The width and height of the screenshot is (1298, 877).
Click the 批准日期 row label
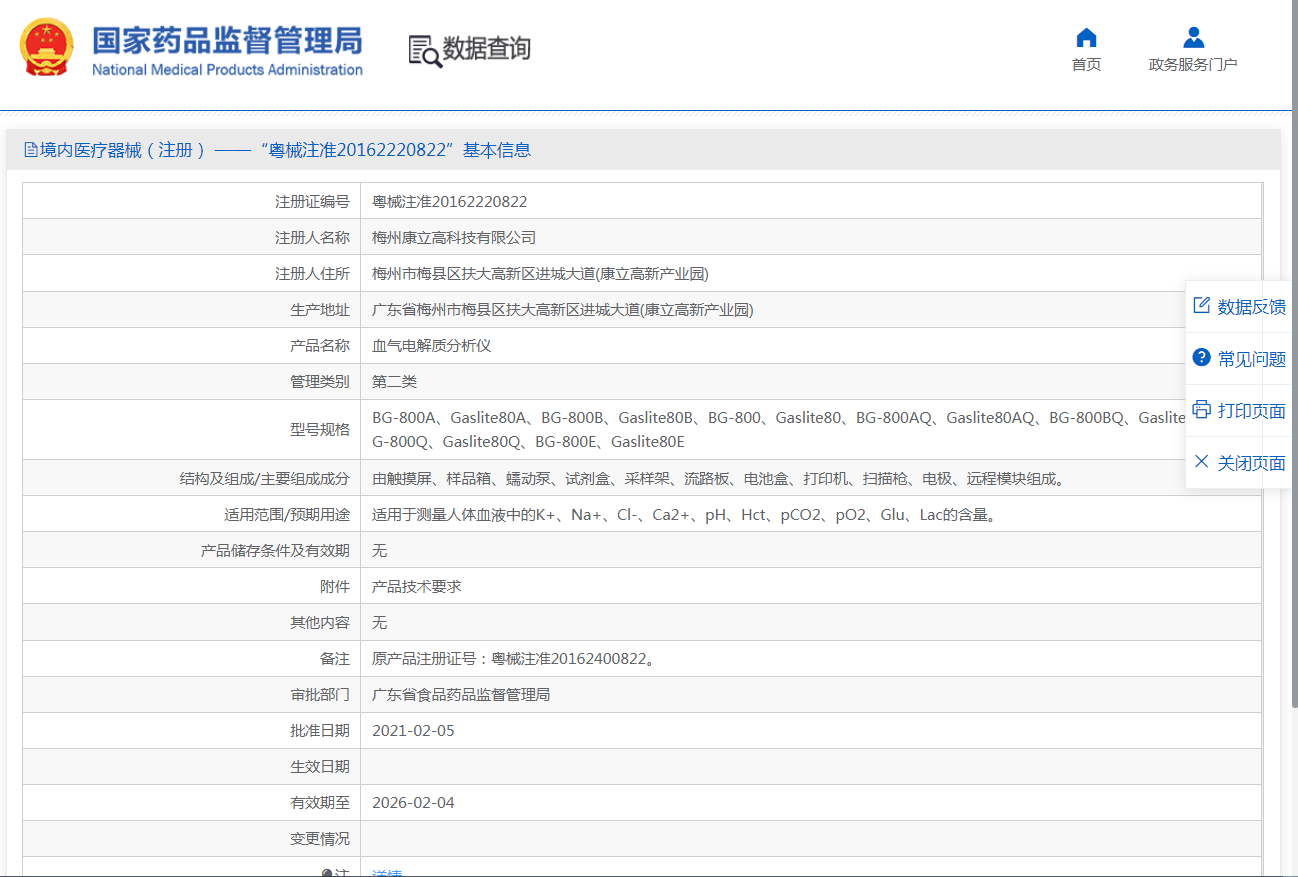coord(320,731)
